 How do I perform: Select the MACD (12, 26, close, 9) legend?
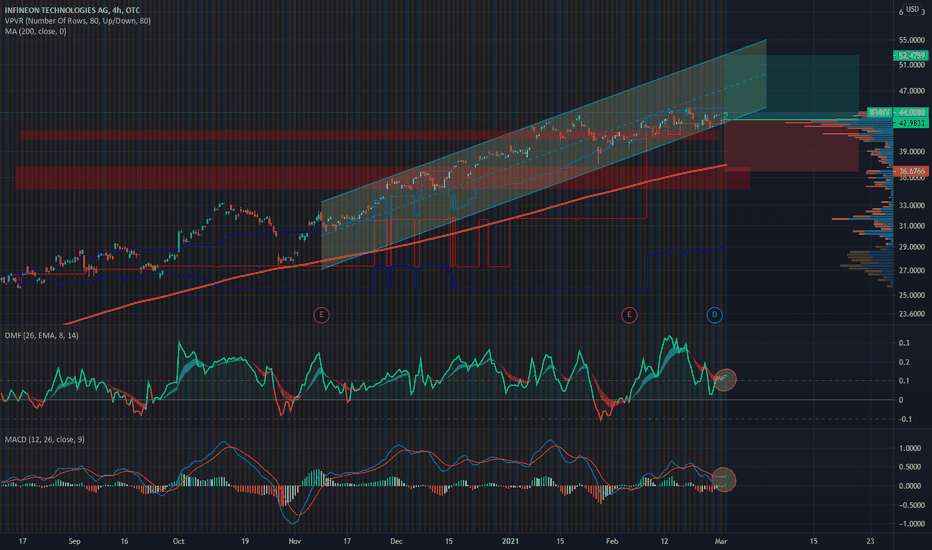click(45, 439)
